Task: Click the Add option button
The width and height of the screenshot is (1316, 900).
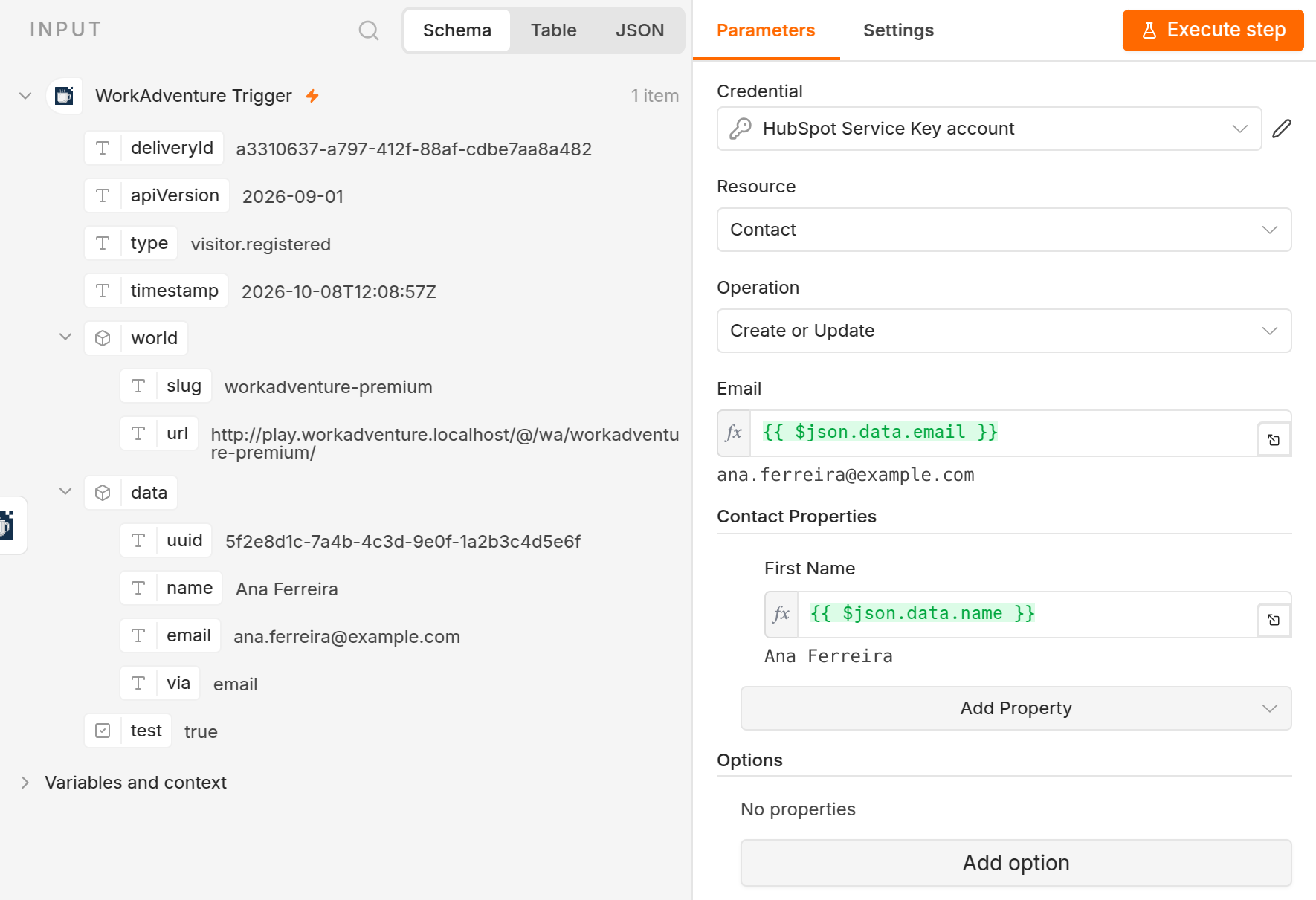Action: tap(1016, 863)
